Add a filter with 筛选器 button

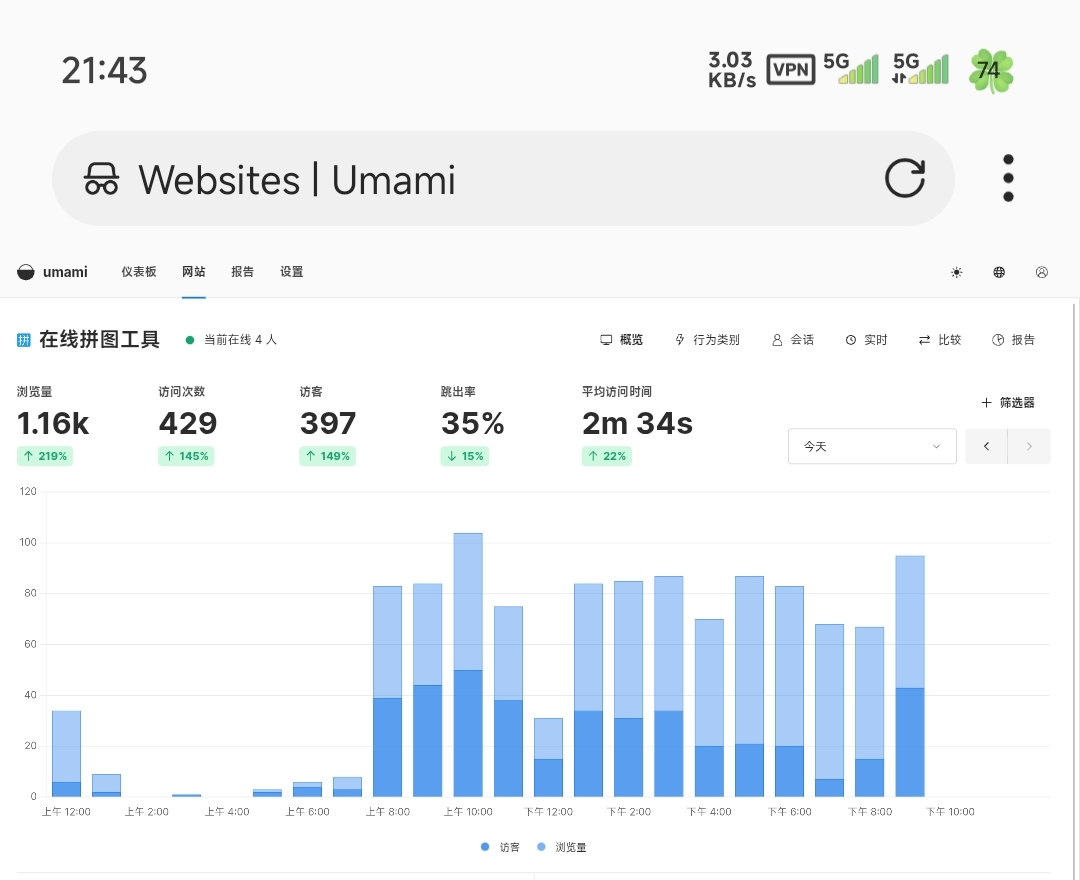click(1008, 403)
